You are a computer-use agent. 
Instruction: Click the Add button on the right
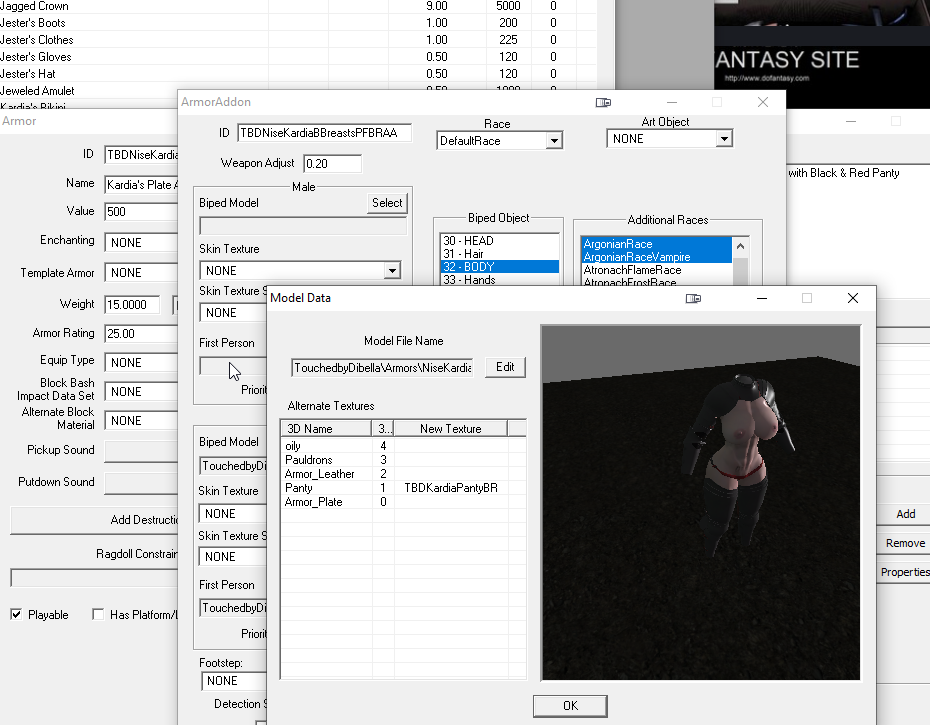pos(905,514)
